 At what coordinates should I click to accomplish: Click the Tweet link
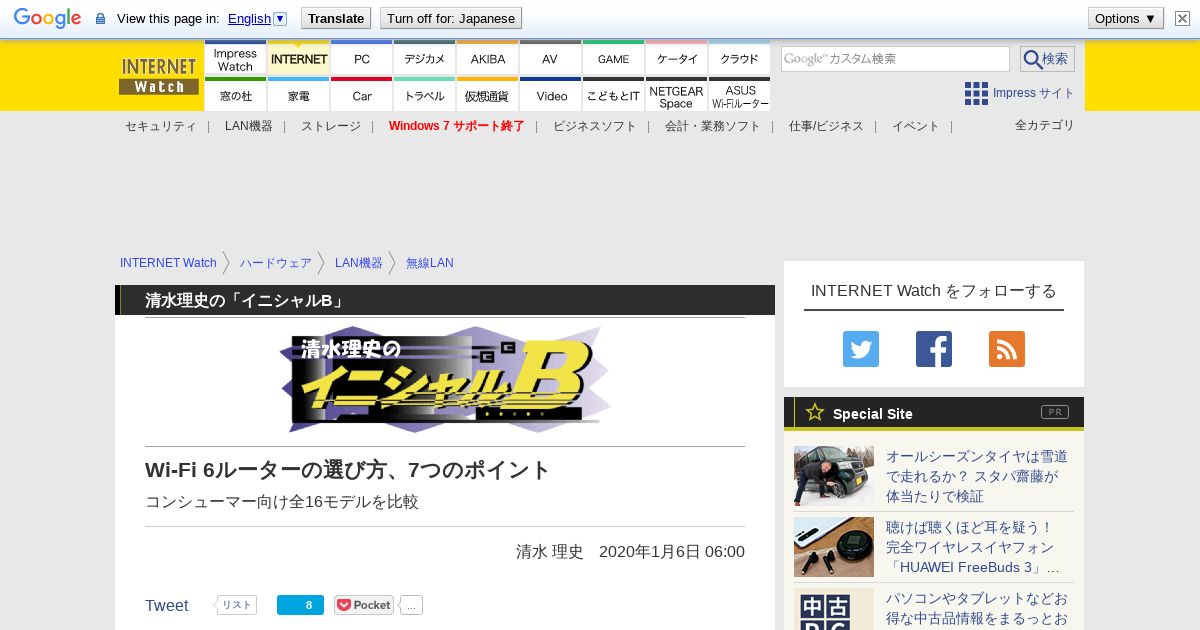pyautogui.click(x=167, y=605)
